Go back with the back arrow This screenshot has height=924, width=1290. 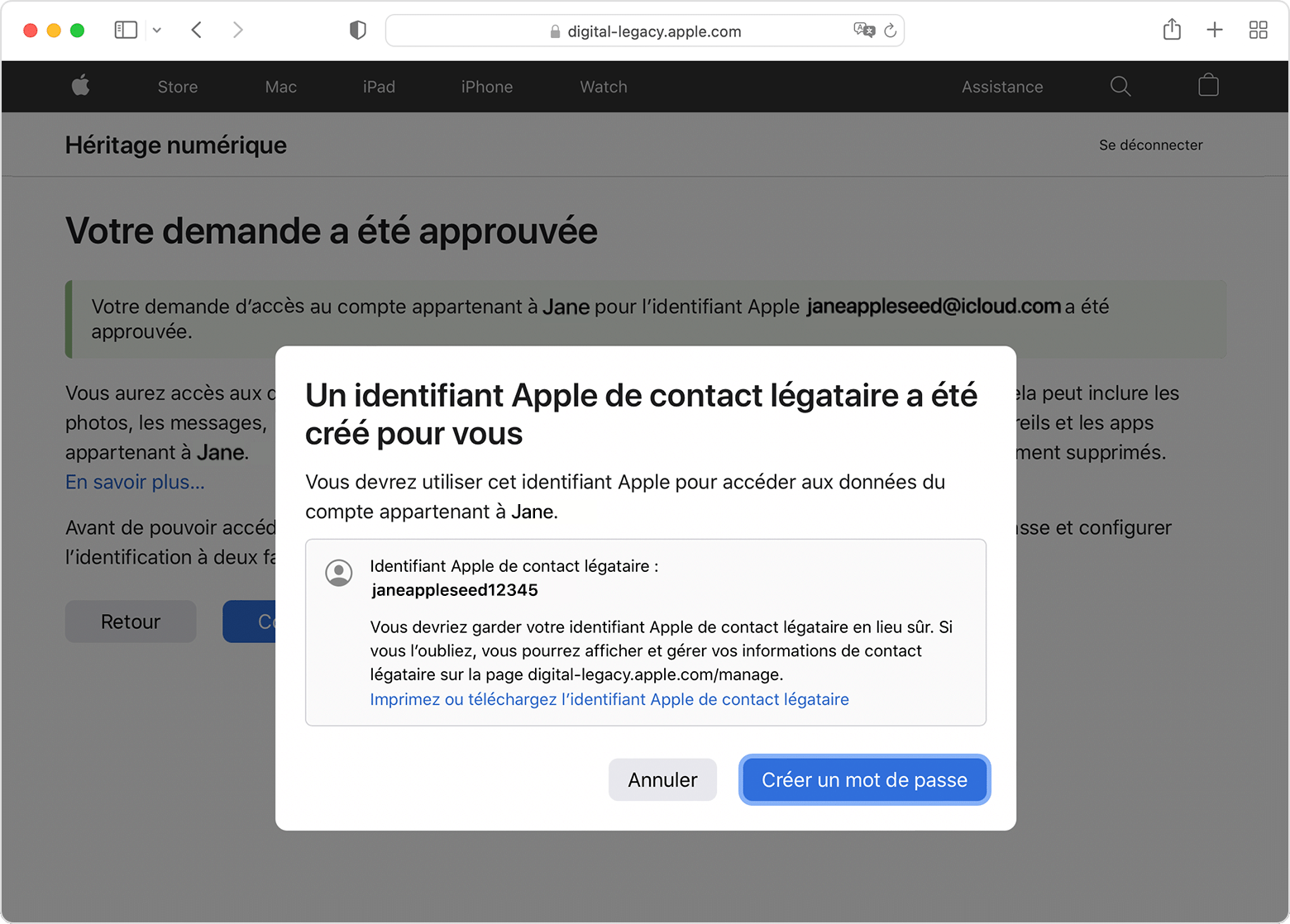197,31
